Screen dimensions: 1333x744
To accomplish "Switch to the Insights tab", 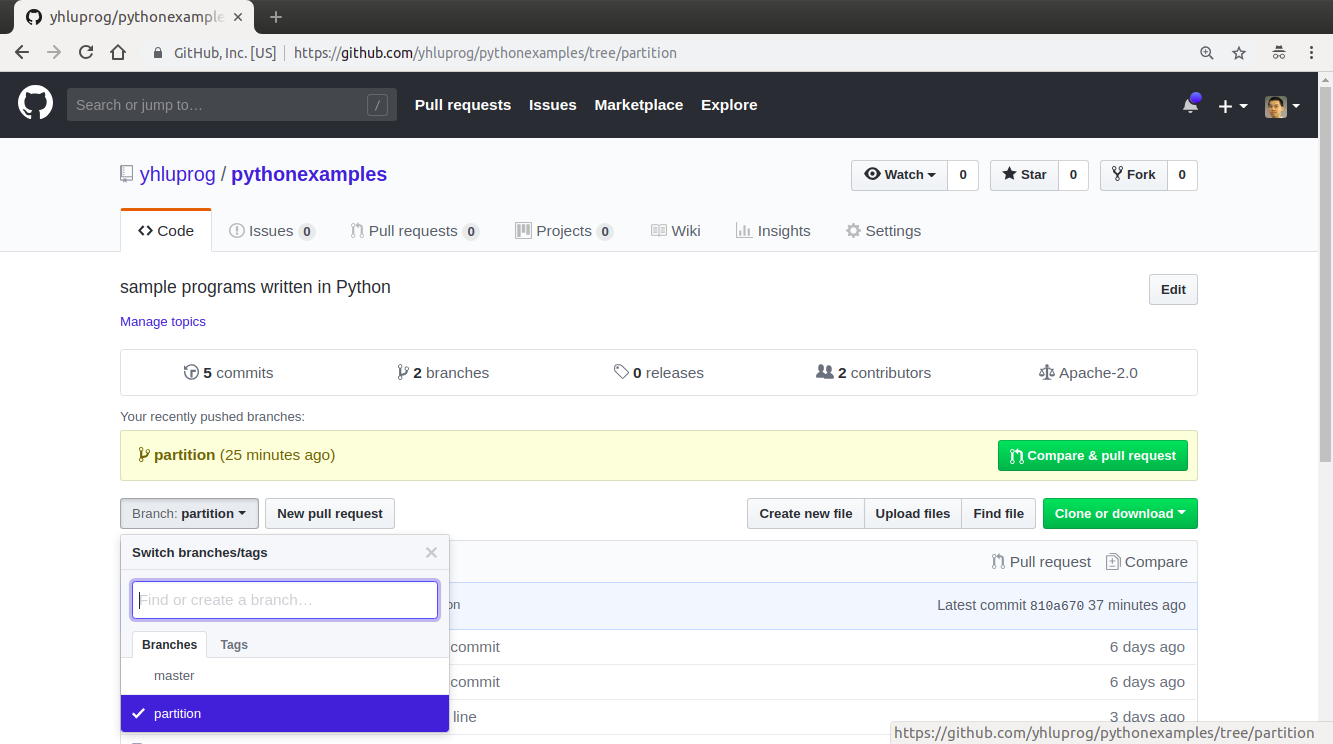I will click(773, 231).
